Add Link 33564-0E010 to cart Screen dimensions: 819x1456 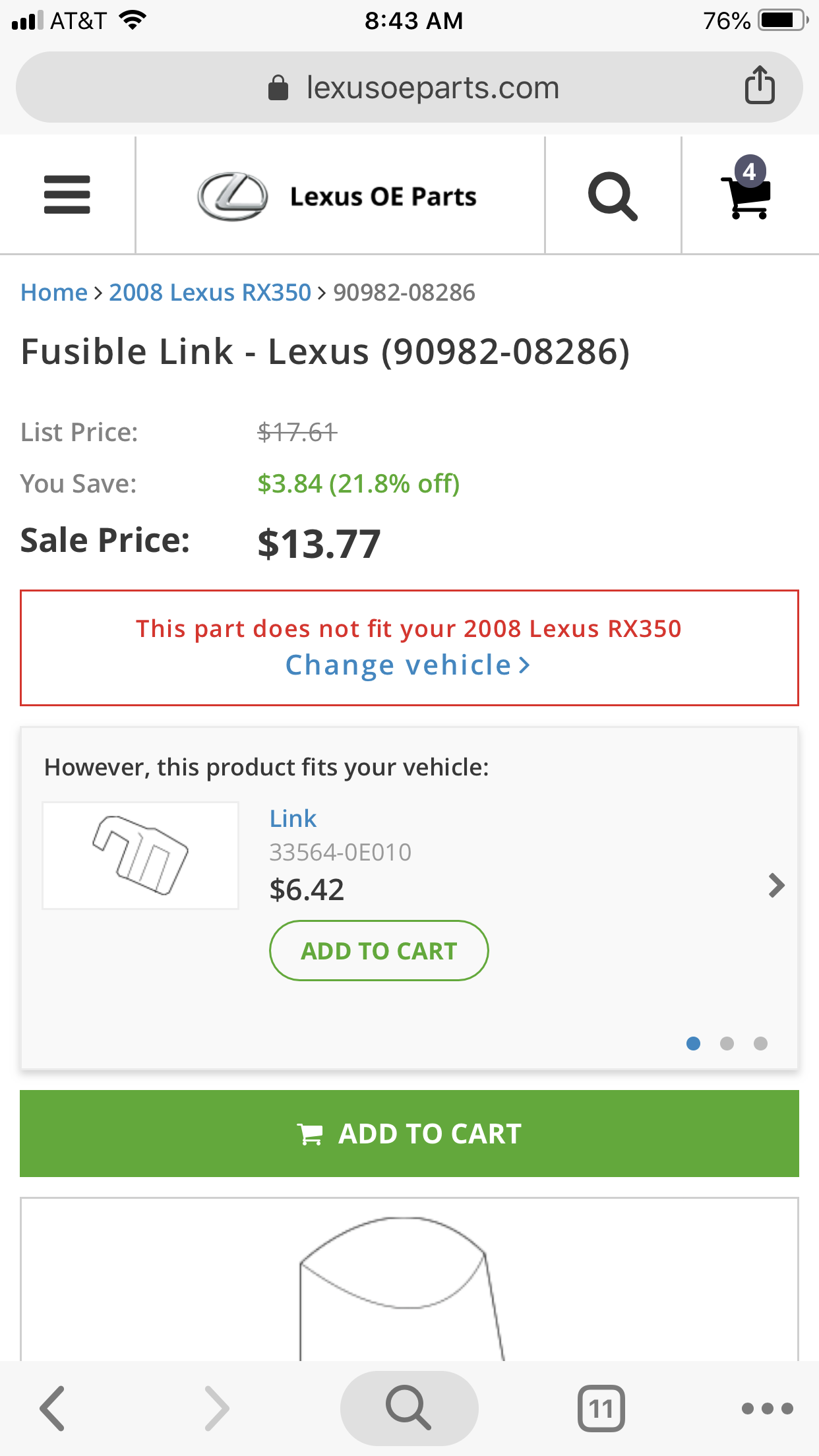tap(379, 950)
